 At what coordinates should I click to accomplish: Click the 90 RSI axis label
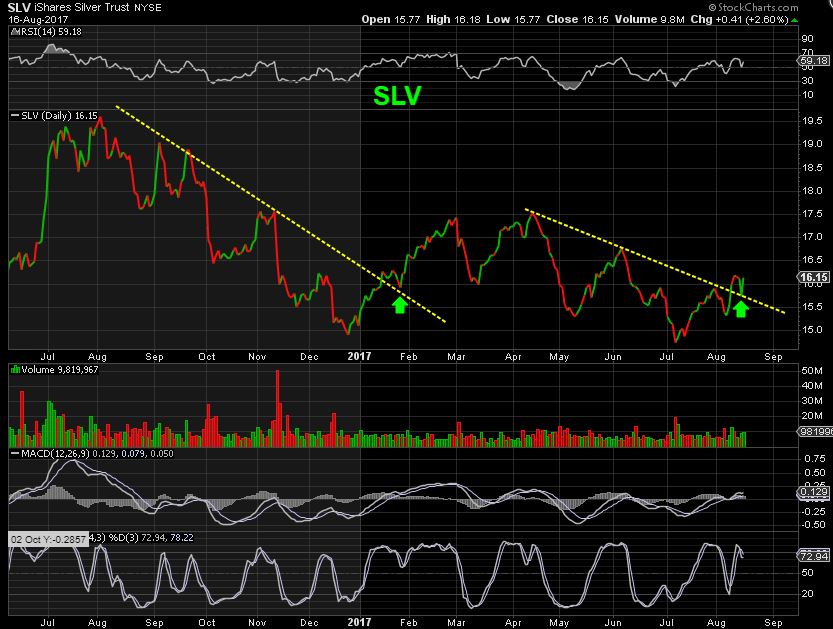point(808,38)
